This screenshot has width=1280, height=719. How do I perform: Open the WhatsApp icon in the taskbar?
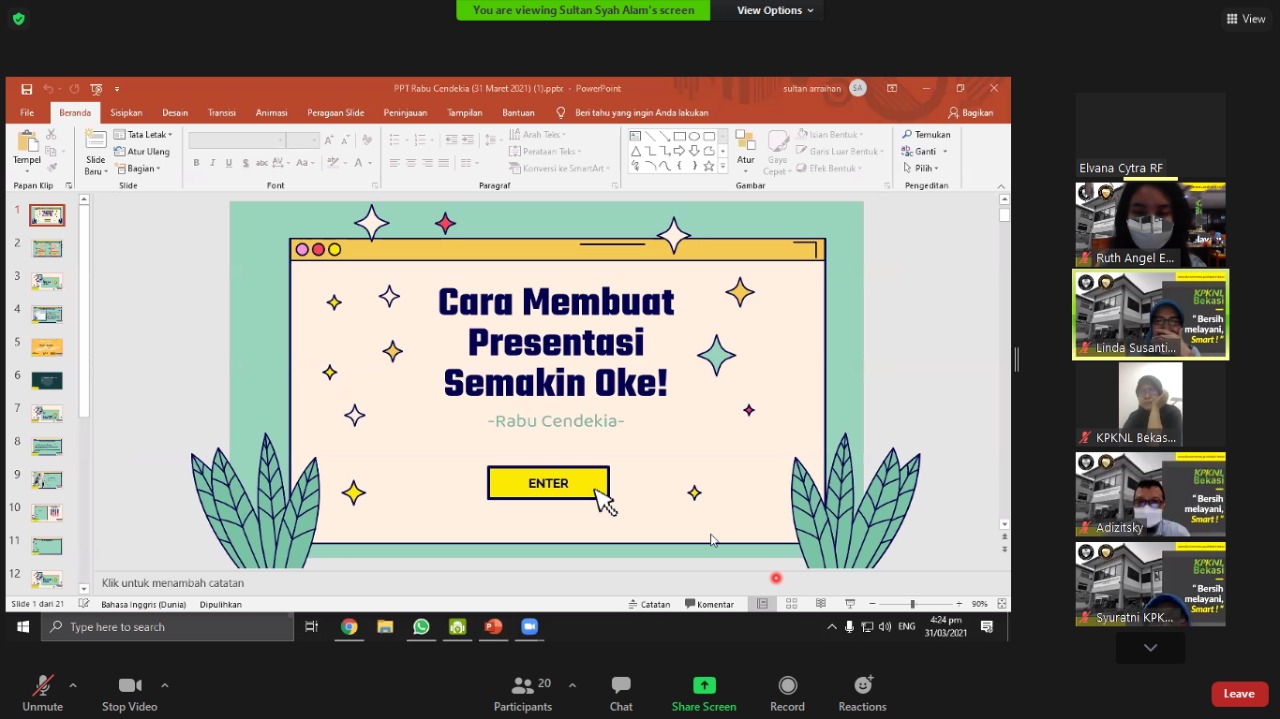(421, 627)
